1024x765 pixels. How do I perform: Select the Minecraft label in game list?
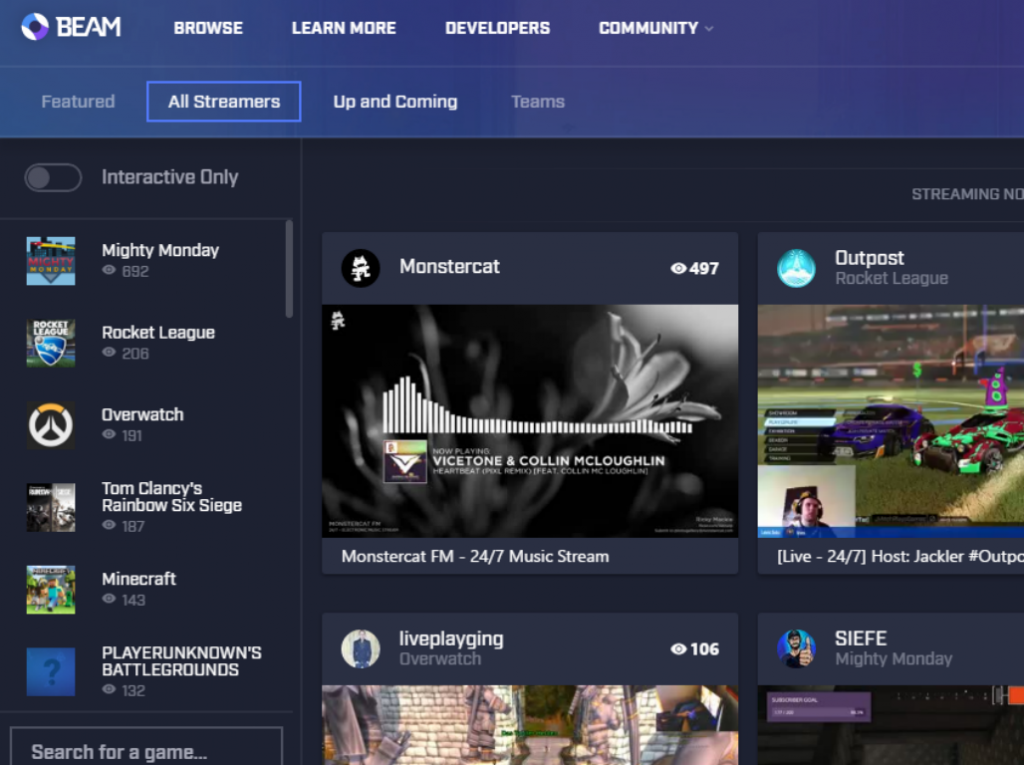(x=138, y=579)
